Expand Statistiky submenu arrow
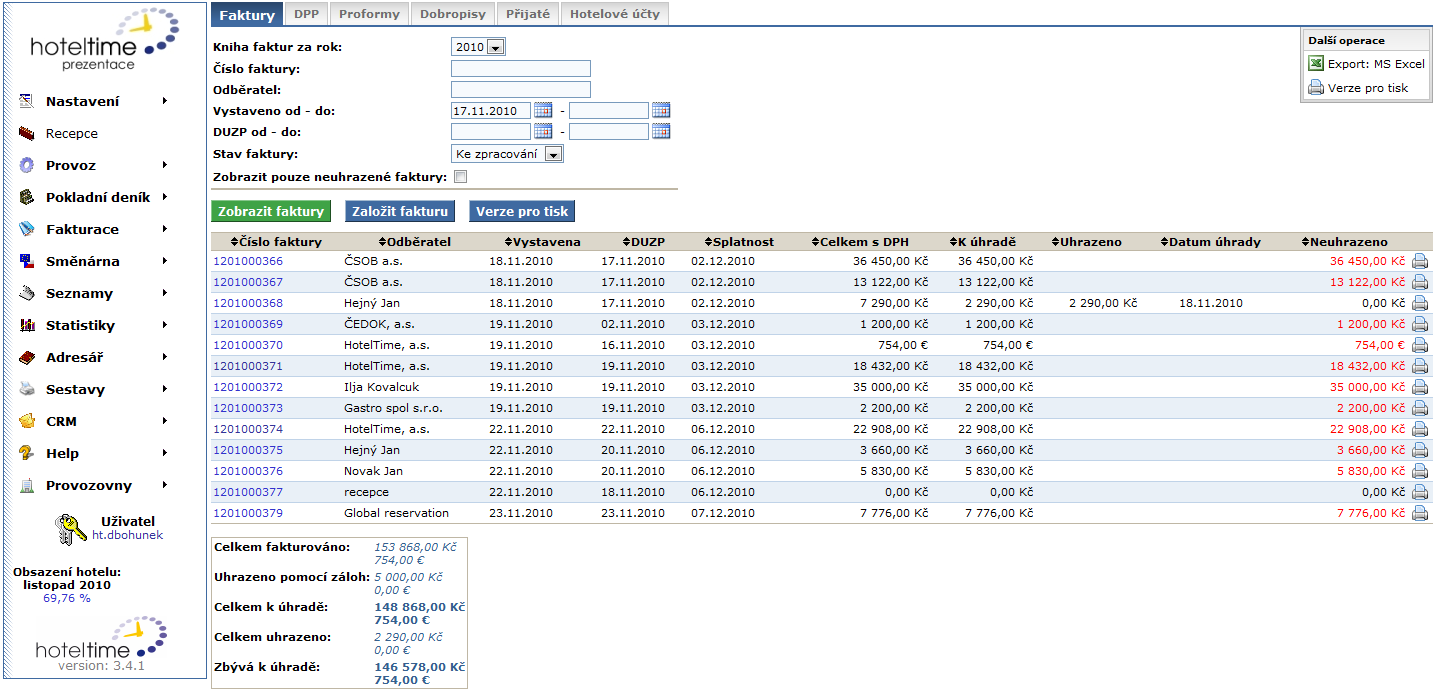 tap(164, 325)
